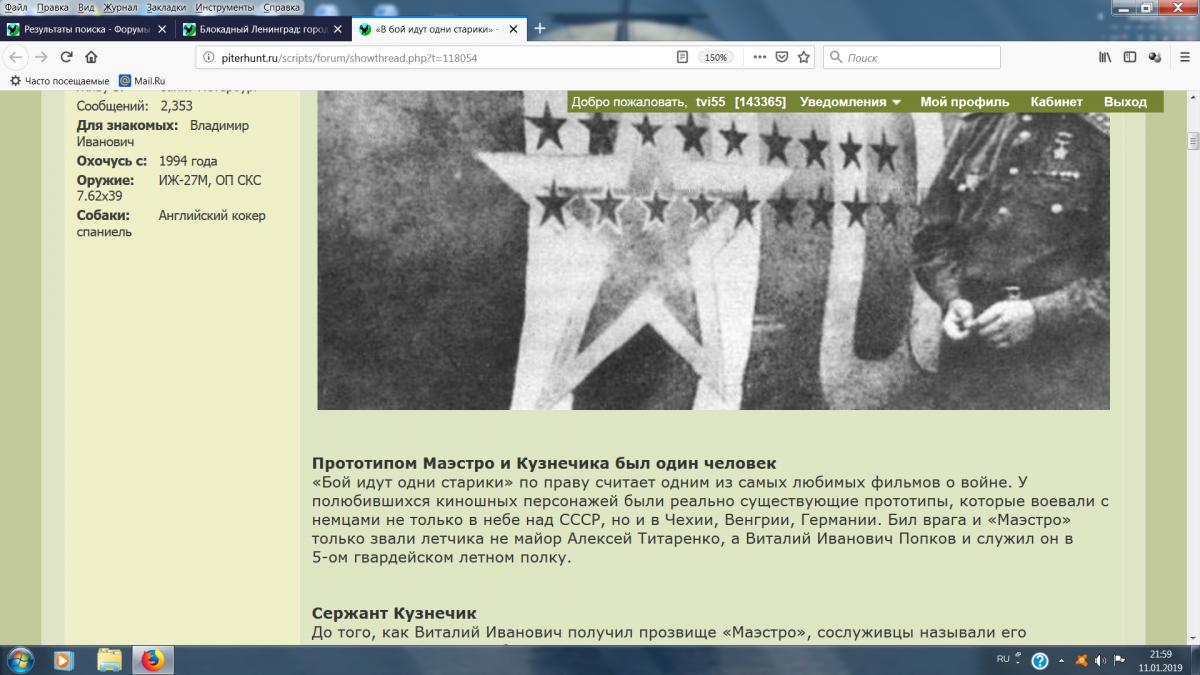This screenshot has width=1200, height=675.
Task: Expand the Уведомления dropdown
Action: tap(850, 102)
